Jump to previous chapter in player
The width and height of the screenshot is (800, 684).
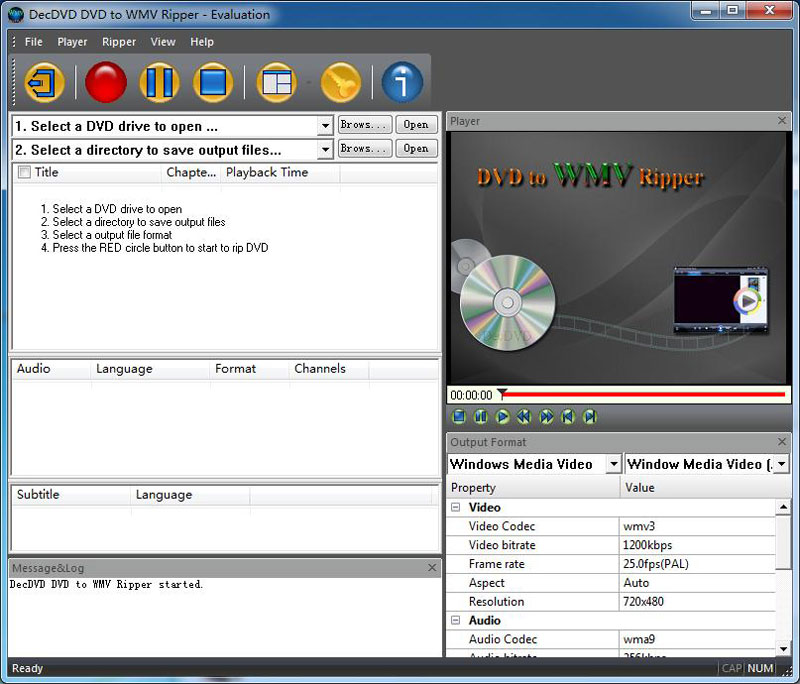pyautogui.click(x=568, y=417)
